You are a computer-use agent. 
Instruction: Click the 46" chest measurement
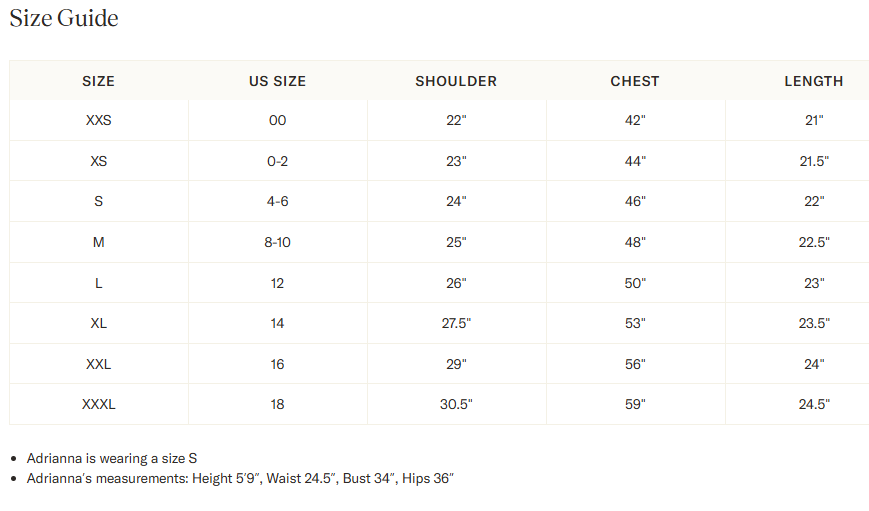point(635,201)
